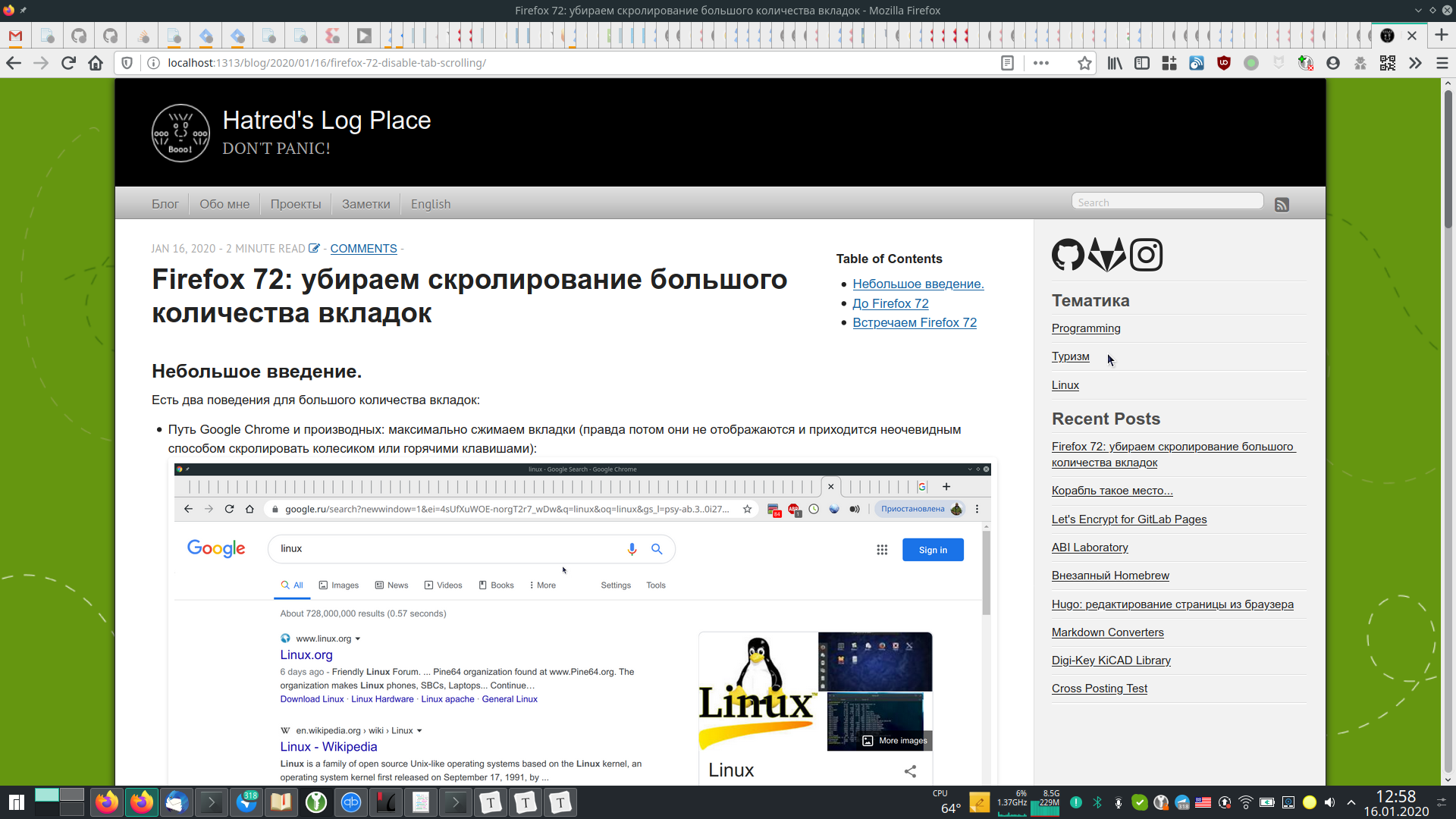Open the Programming topic
The width and height of the screenshot is (1456, 819).
tap(1086, 328)
